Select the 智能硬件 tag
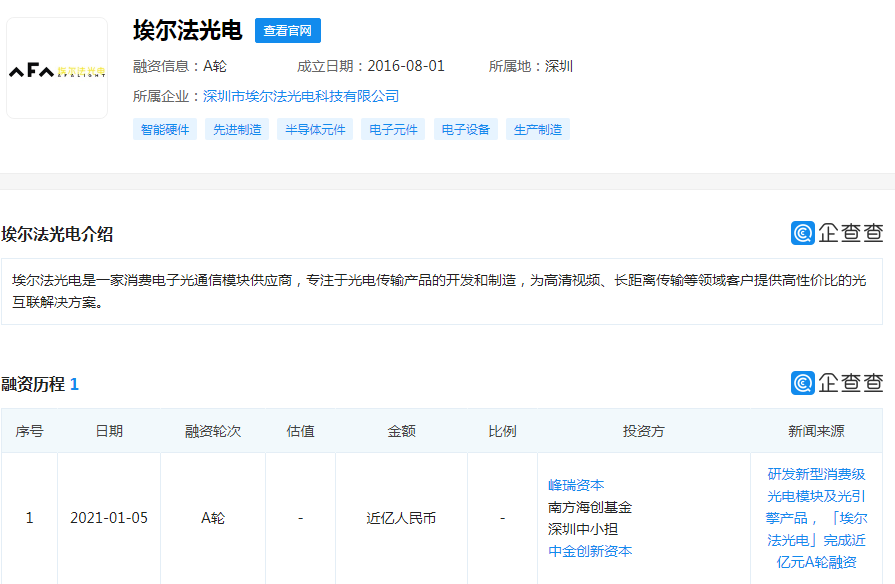895x584 pixels. point(165,130)
